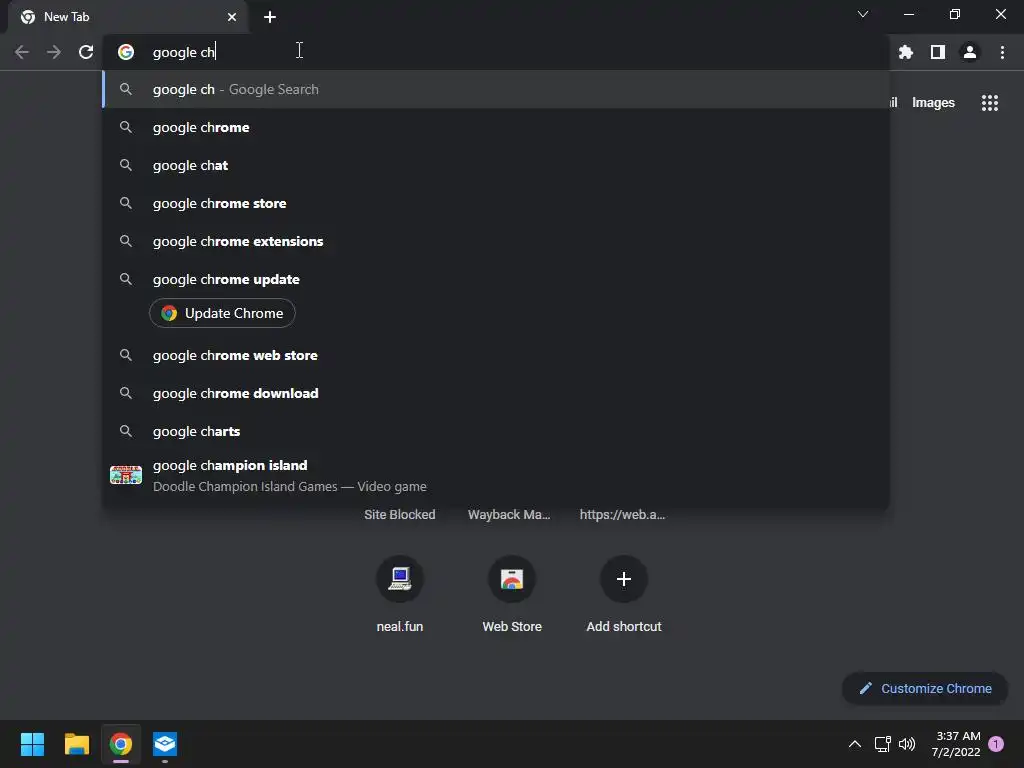Open the Web Store shortcut
The height and width of the screenshot is (768, 1024).
click(x=512, y=594)
